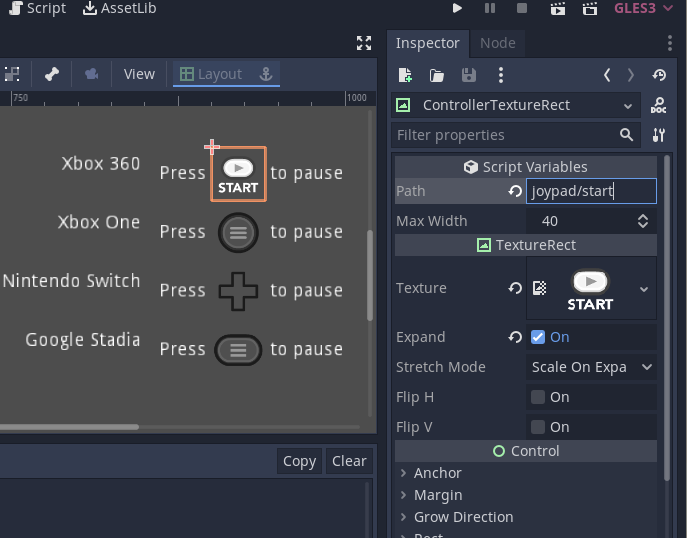
Task: Open the Stretch Mode dropdown
Action: click(591, 367)
